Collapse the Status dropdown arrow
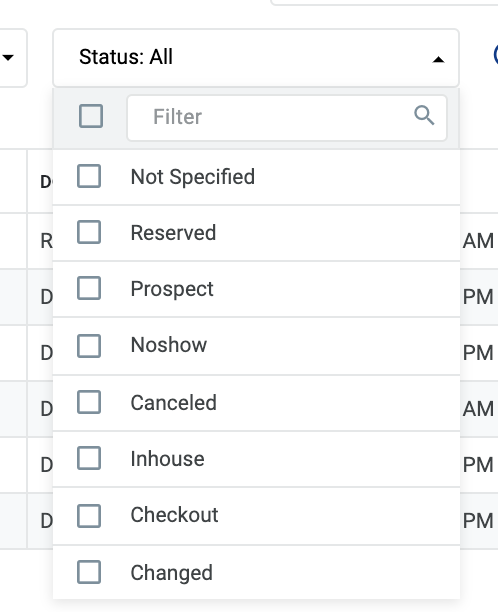This screenshot has height=612, width=498. tap(438, 59)
